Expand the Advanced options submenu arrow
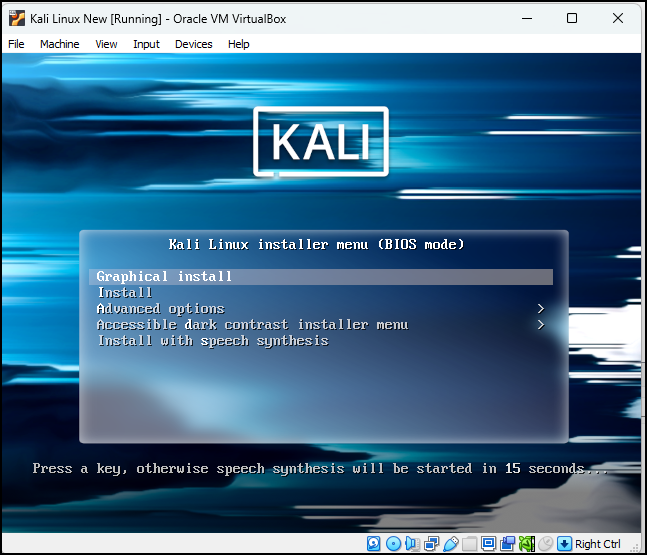647x555 pixels. tap(541, 309)
